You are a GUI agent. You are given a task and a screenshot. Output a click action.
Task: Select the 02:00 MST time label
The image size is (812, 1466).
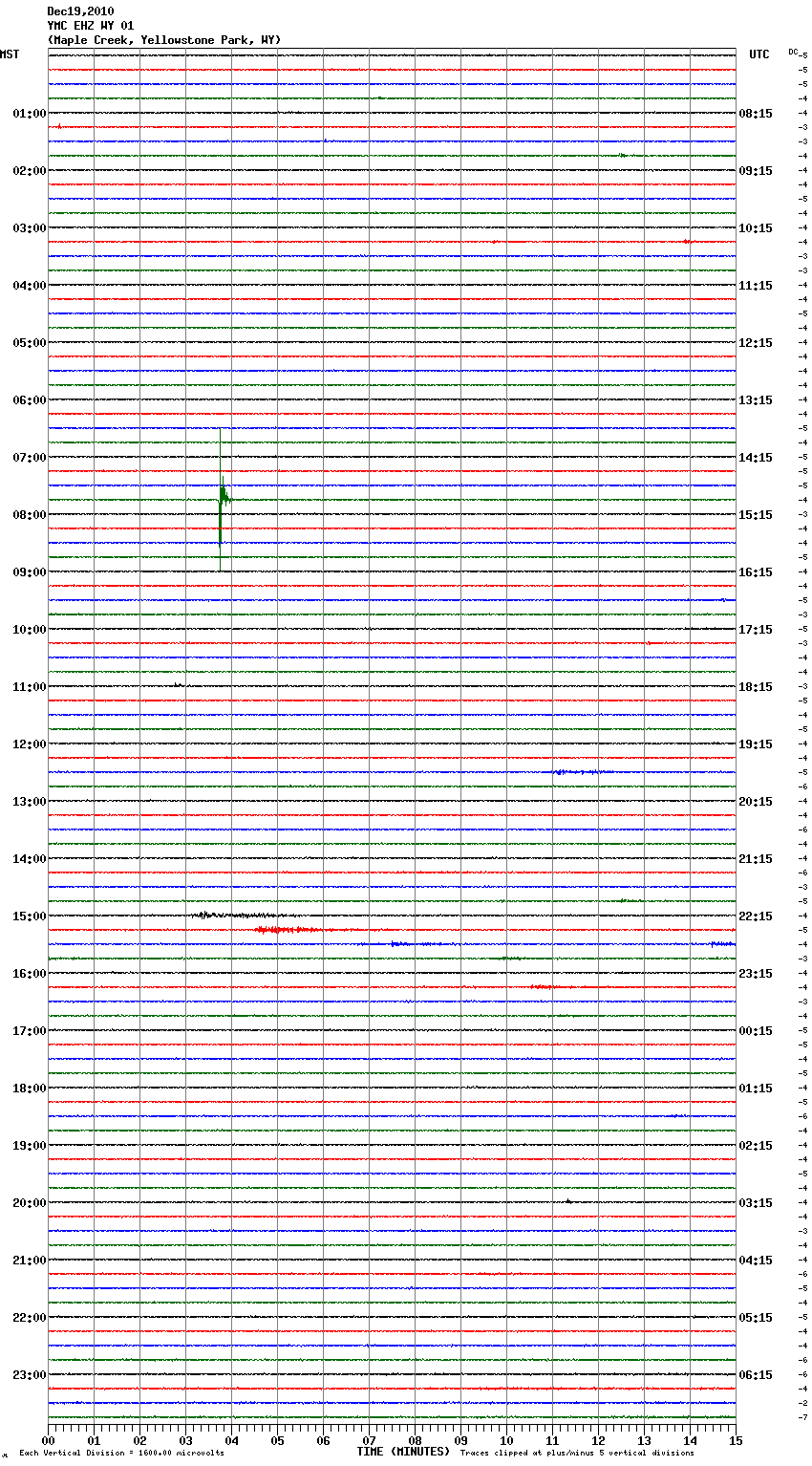[x=30, y=171]
